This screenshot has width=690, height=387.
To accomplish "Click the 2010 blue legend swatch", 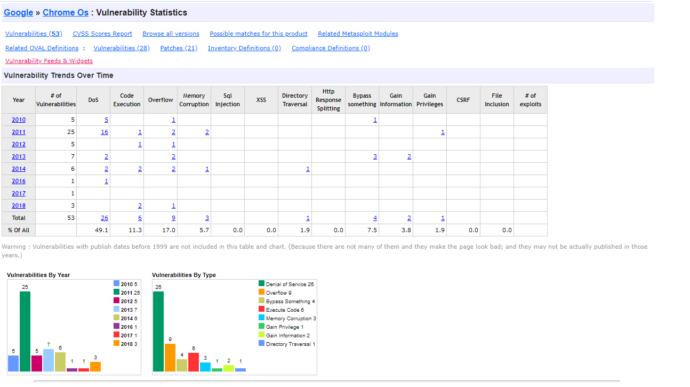I will click(116, 284).
